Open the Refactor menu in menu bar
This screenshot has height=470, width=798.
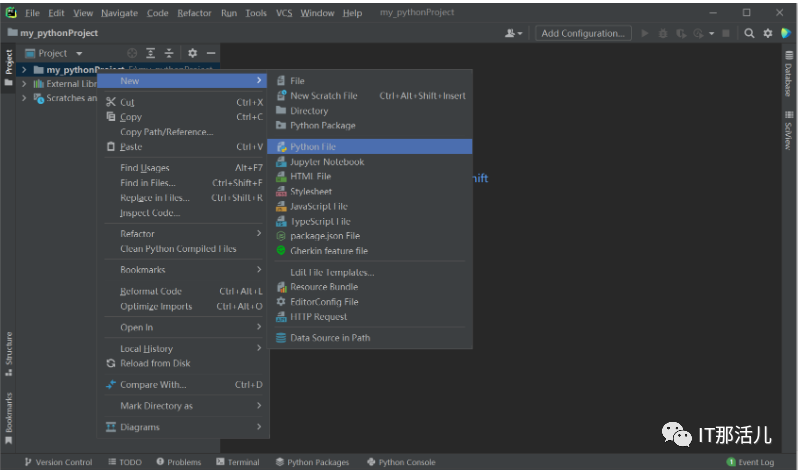tap(194, 13)
